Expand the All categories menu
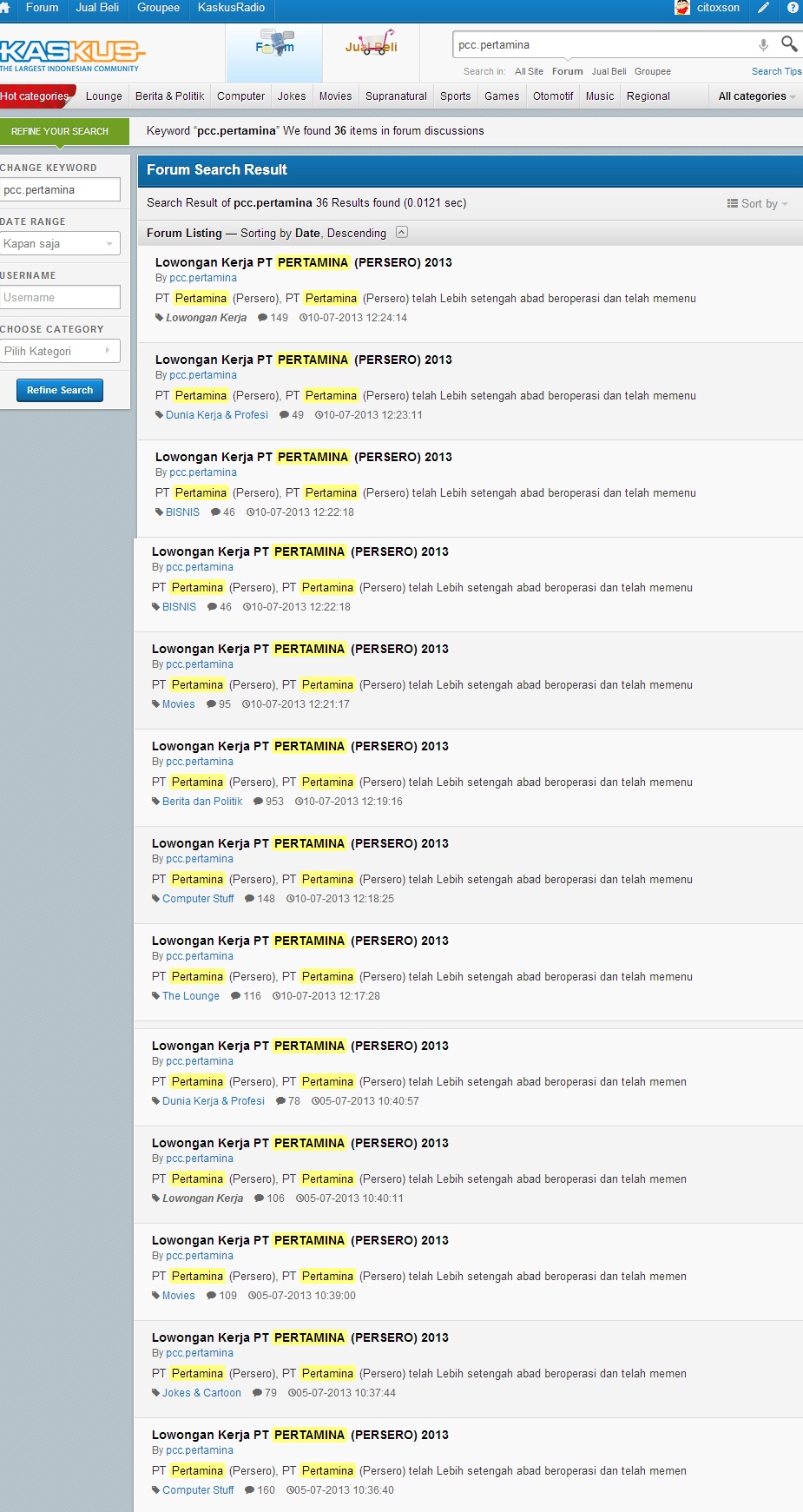This screenshot has height=1512, width=803. tap(757, 96)
